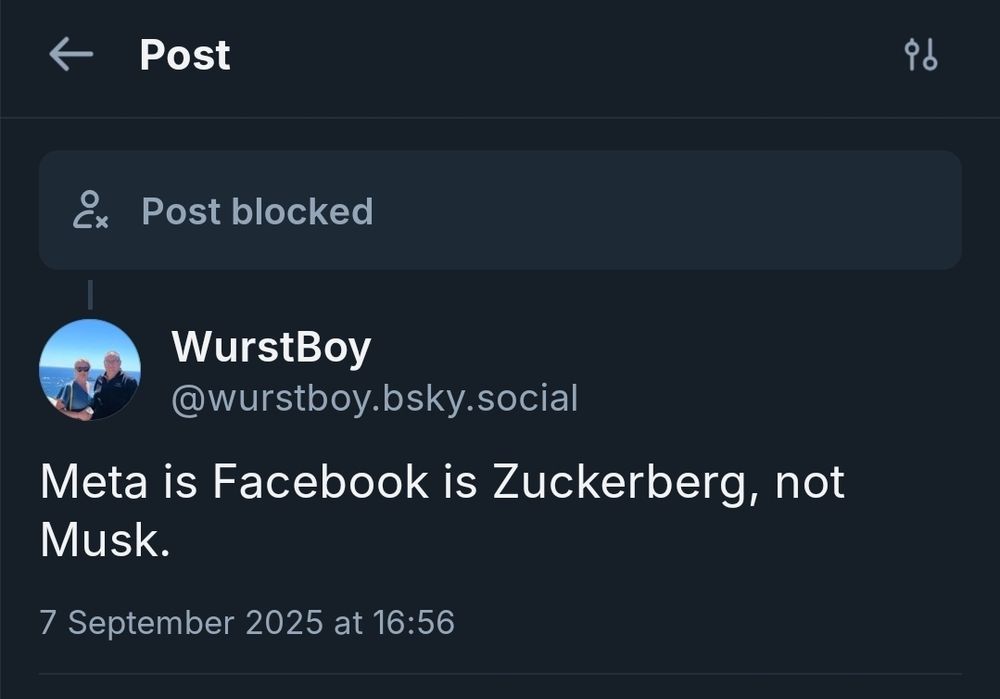Click the thread connector line above avatar
This screenshot has height=699, width=1000.
coord(89,294)
